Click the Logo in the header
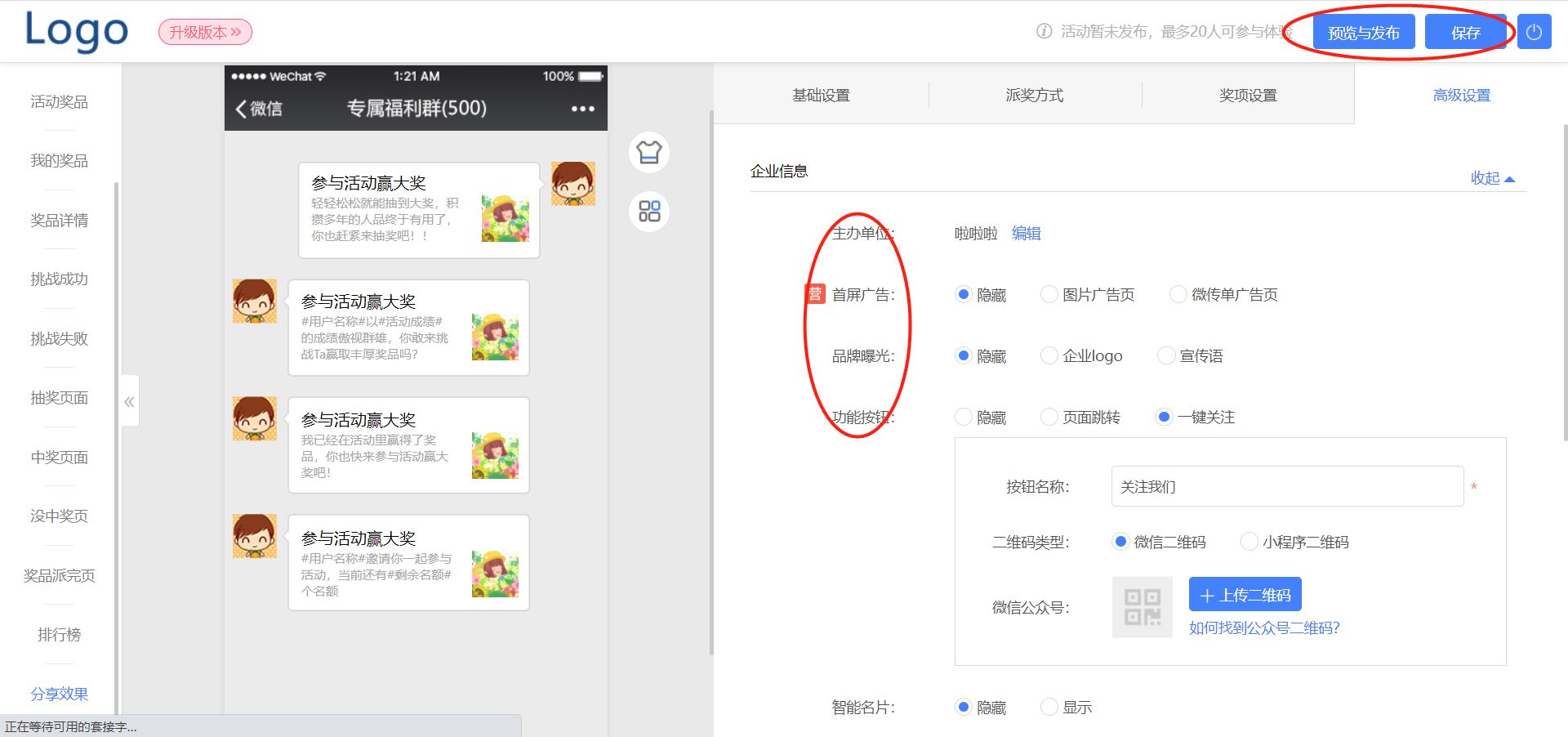 [76, 31]
